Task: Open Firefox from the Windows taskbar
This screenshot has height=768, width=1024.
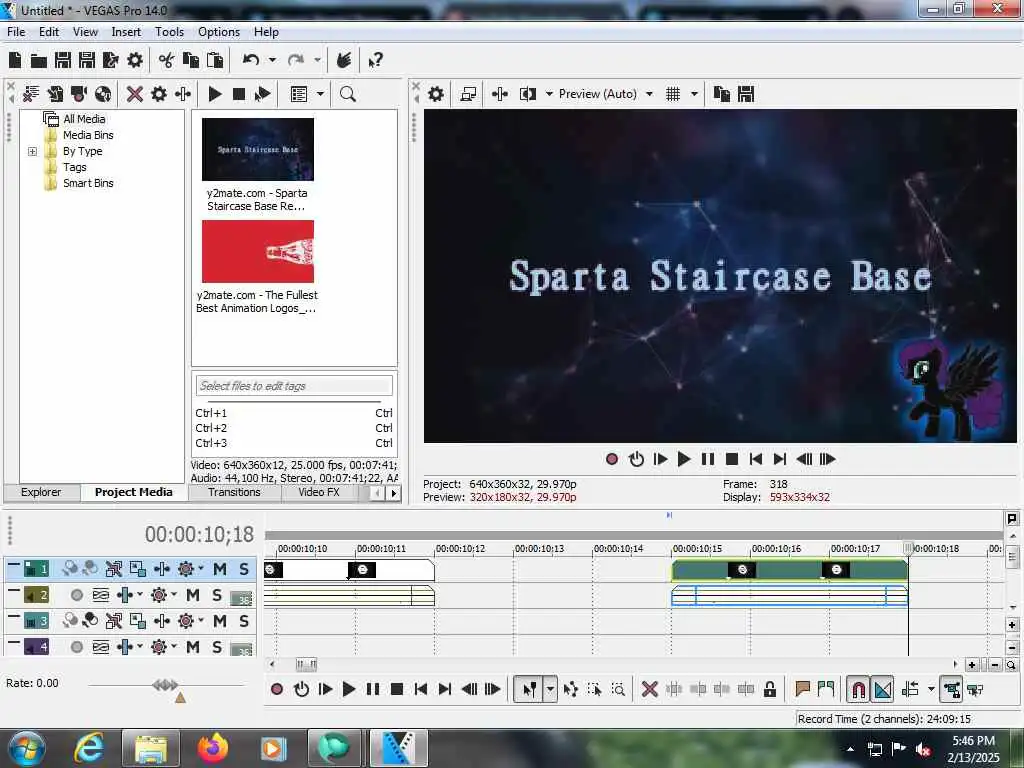Action: click(x=214, y=748)
